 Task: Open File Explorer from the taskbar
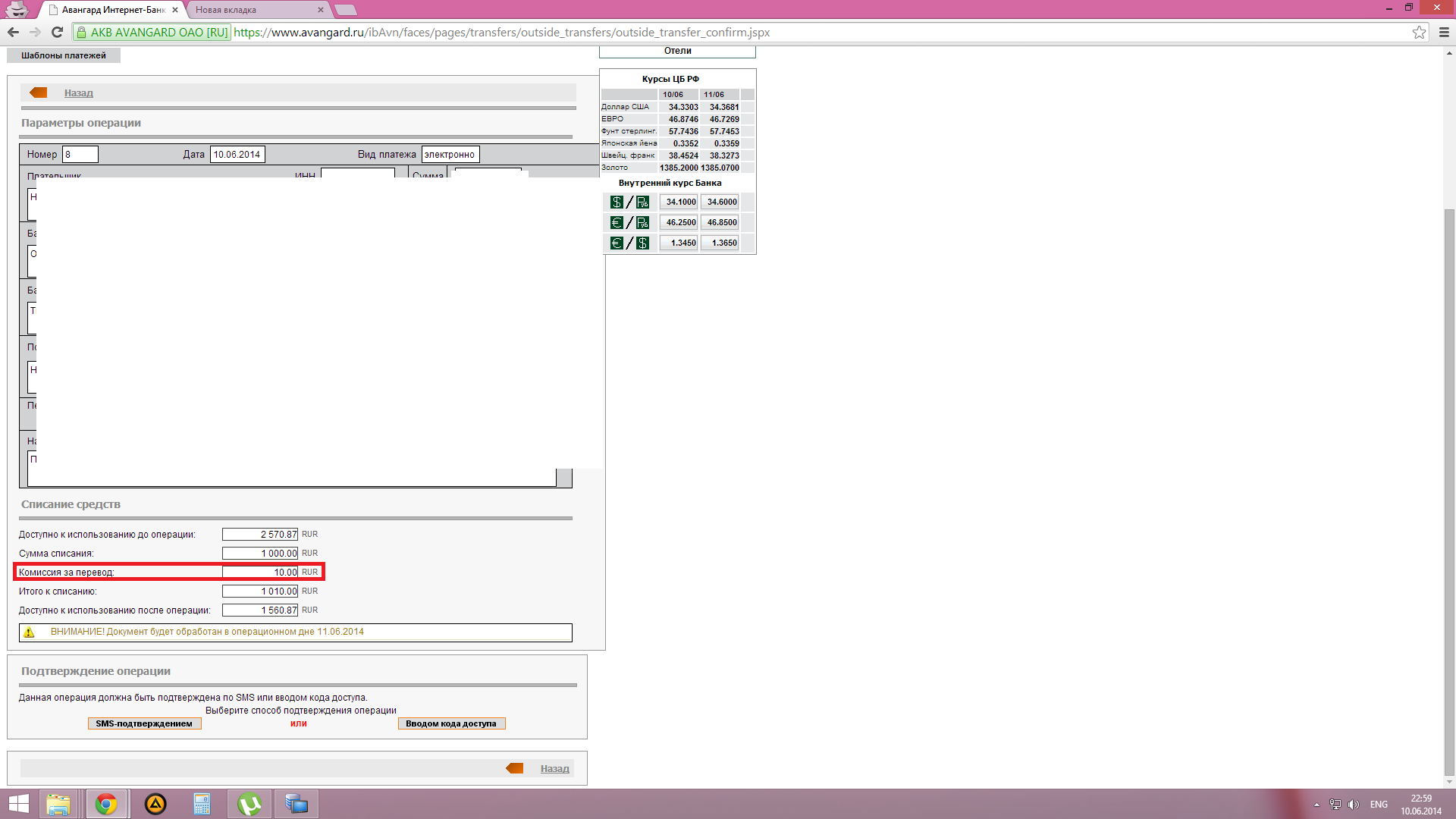(x=58, y=804)
